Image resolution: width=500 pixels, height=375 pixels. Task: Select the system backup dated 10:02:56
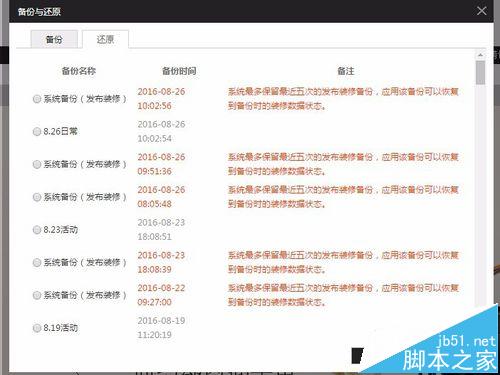[36, 99]
